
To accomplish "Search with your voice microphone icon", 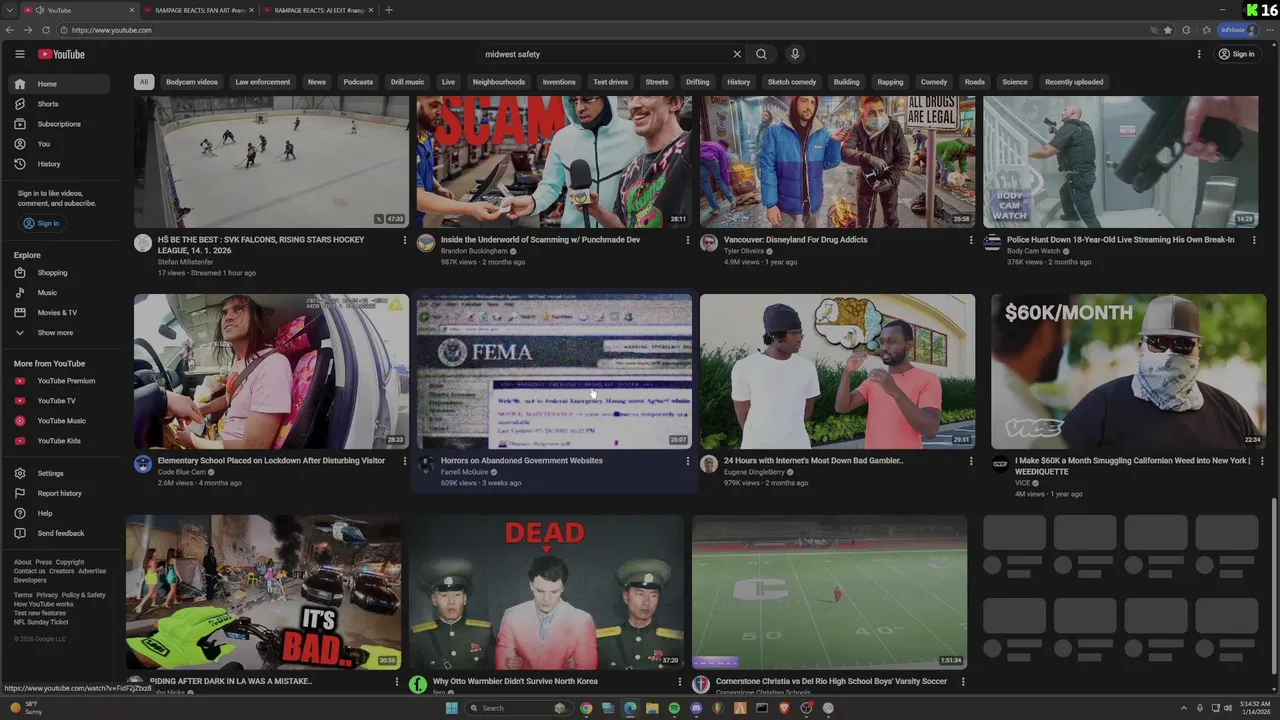I will click(x=795, y=54).
